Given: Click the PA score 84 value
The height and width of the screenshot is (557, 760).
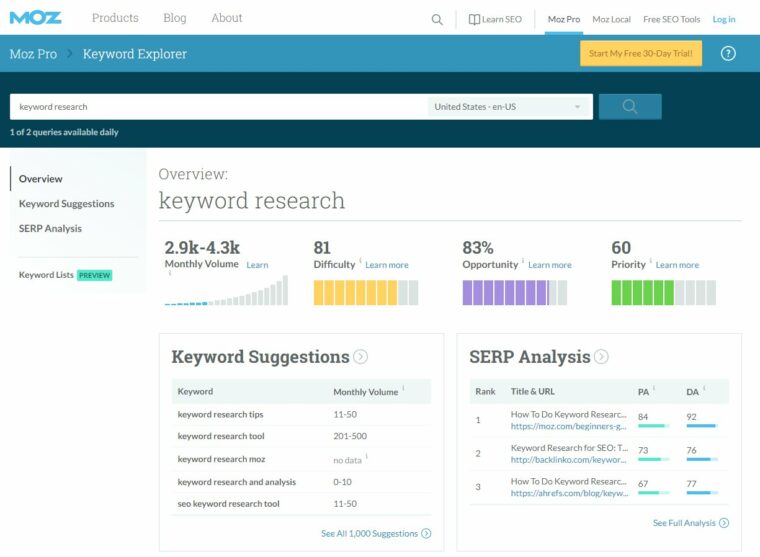Looking at the screenshot, I should click(643, 417).
